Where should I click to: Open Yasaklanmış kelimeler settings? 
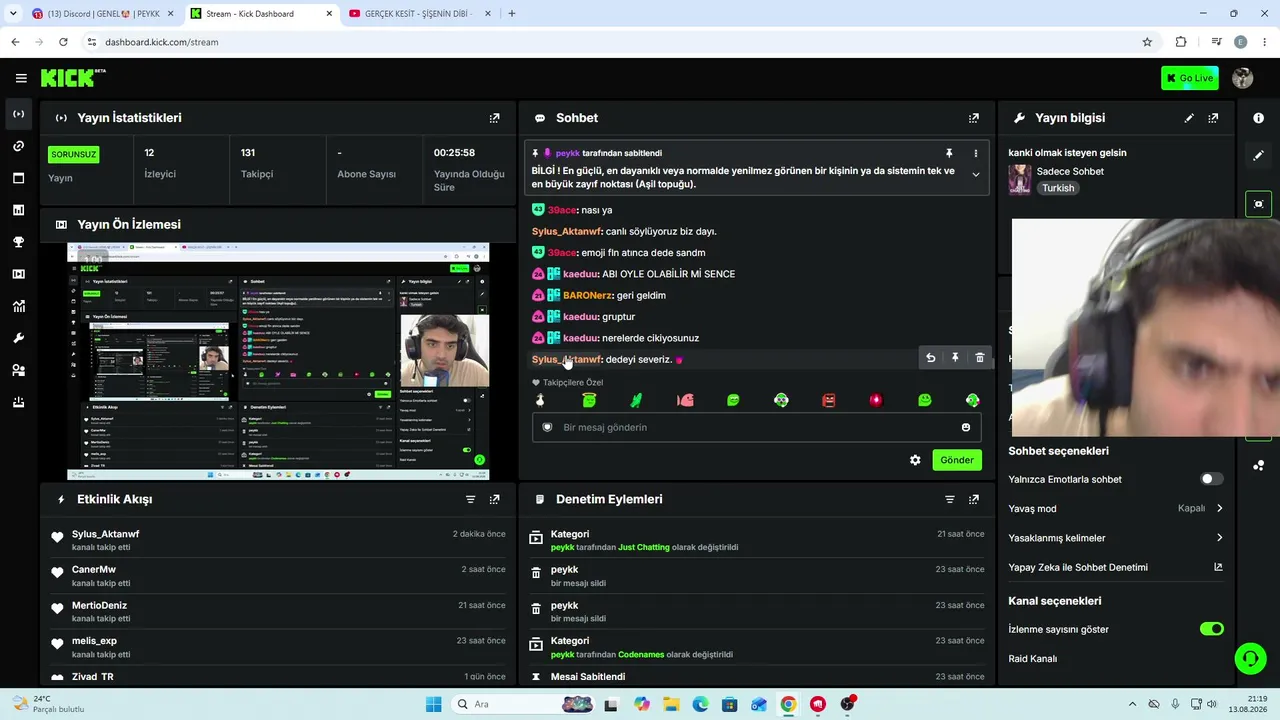coord(1116,538)
